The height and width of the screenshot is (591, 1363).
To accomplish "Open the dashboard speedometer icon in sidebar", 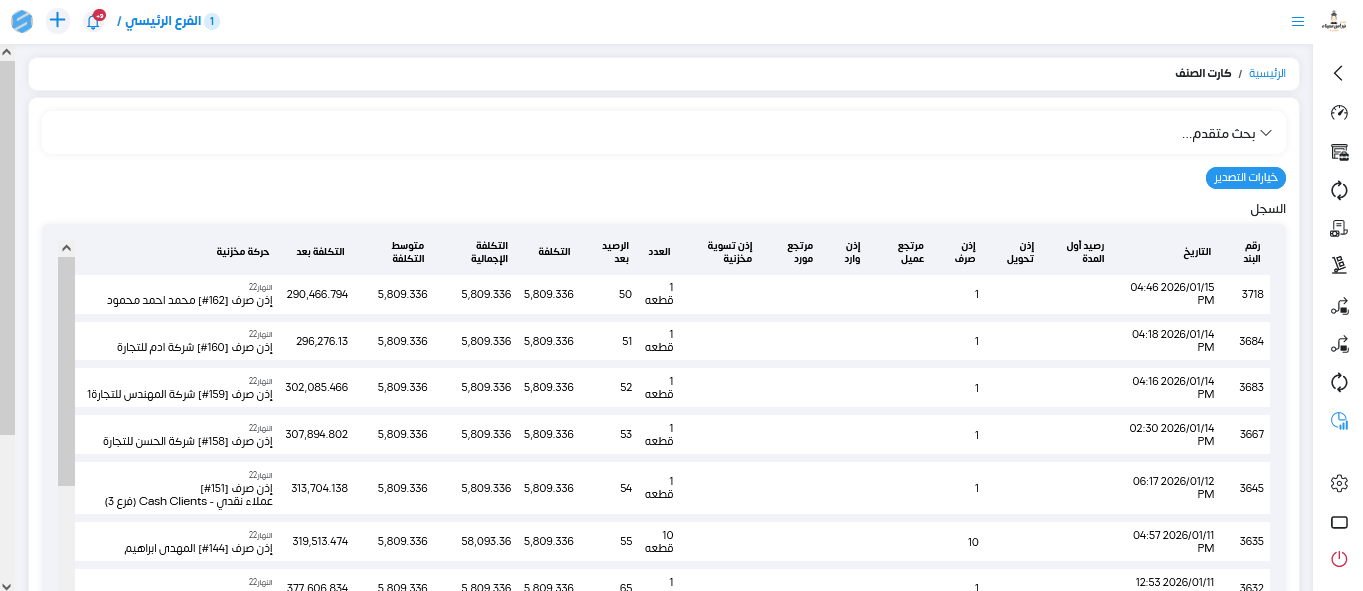I will click(x=1339, y=113).
